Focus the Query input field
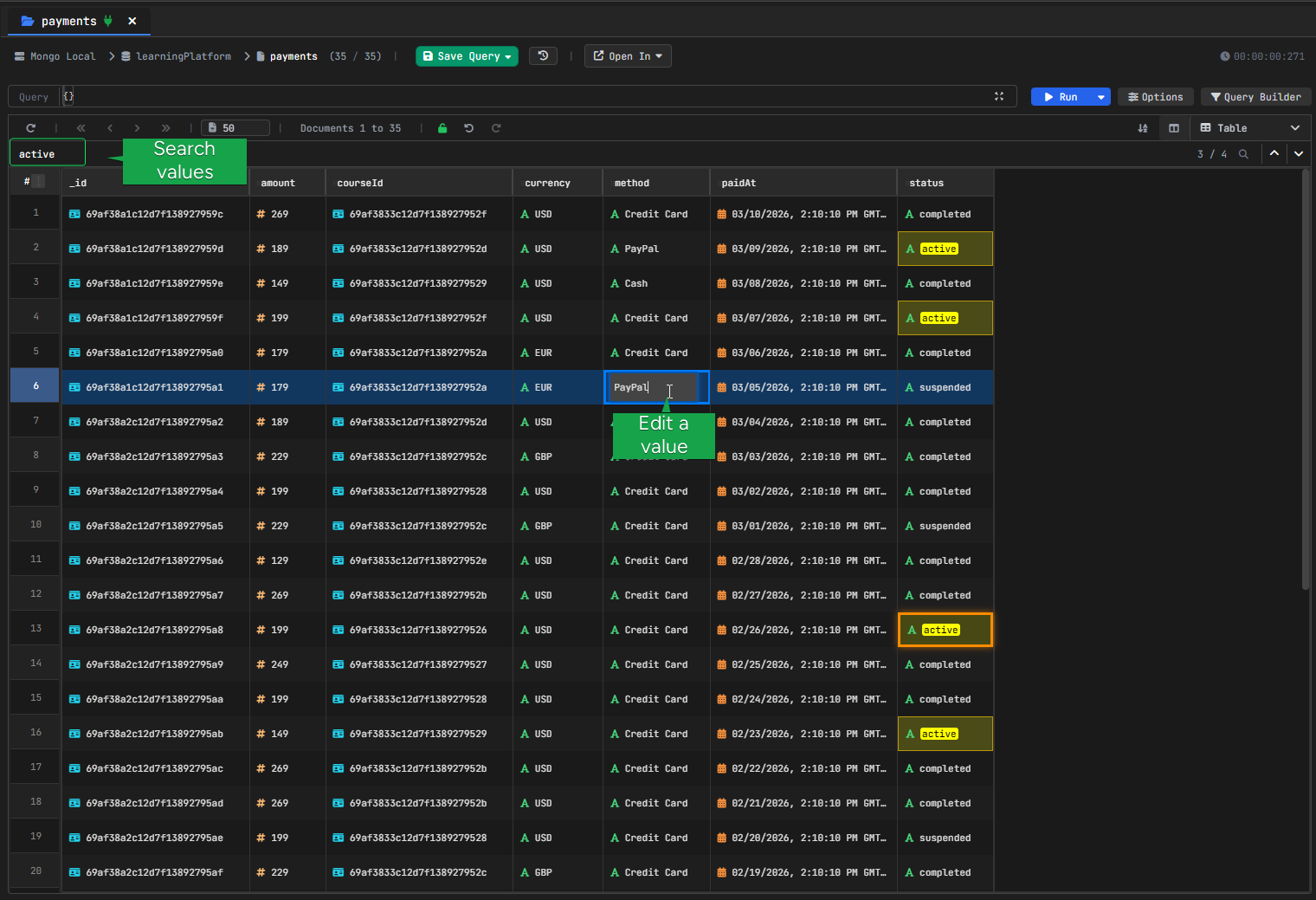This screenshot has width=1316, height=900. pyautogui.click(x=528, y=96)
